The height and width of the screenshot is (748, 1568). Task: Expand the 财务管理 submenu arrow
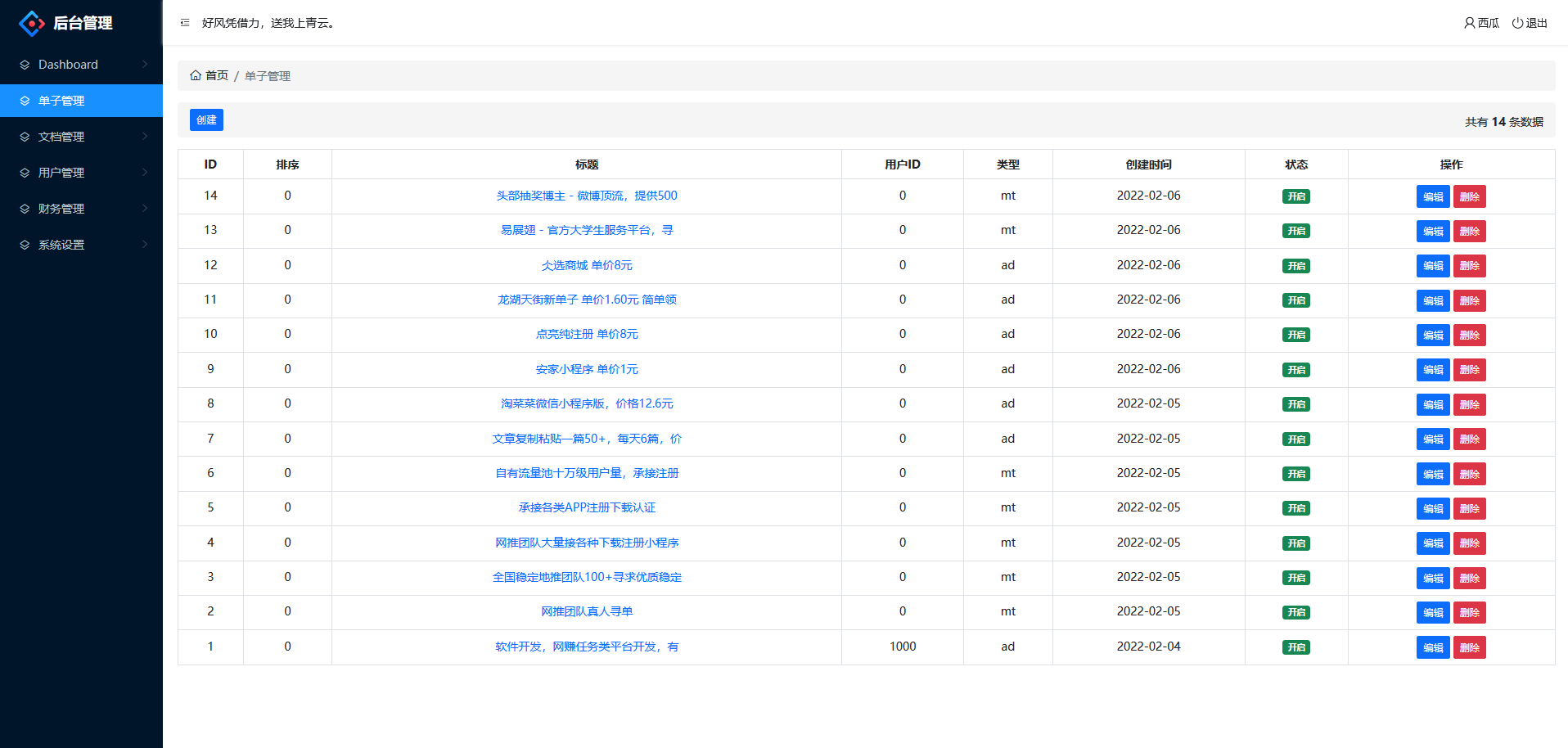coord(145,209)
